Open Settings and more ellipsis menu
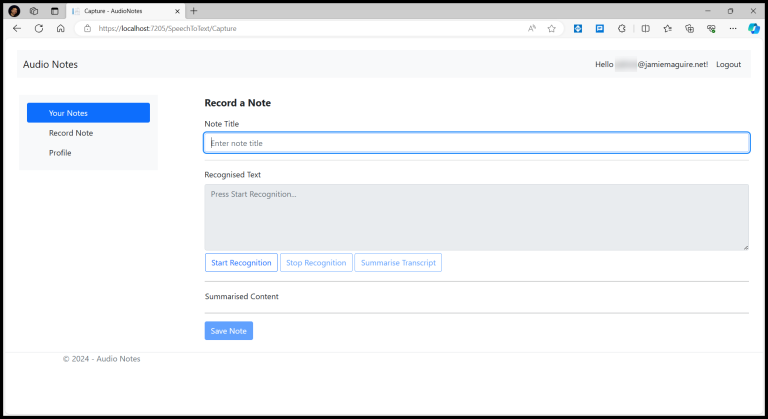The width and height of the screenshot is (768, 419). click(x=733, y=28)
